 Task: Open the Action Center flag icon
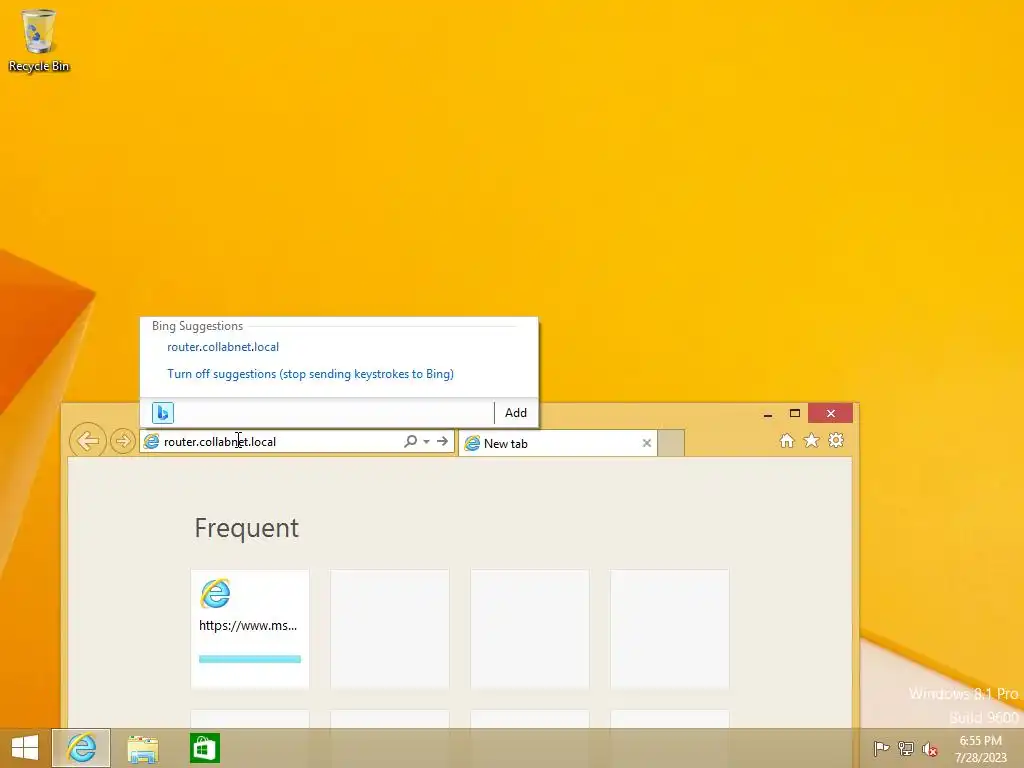pos(881,748)
